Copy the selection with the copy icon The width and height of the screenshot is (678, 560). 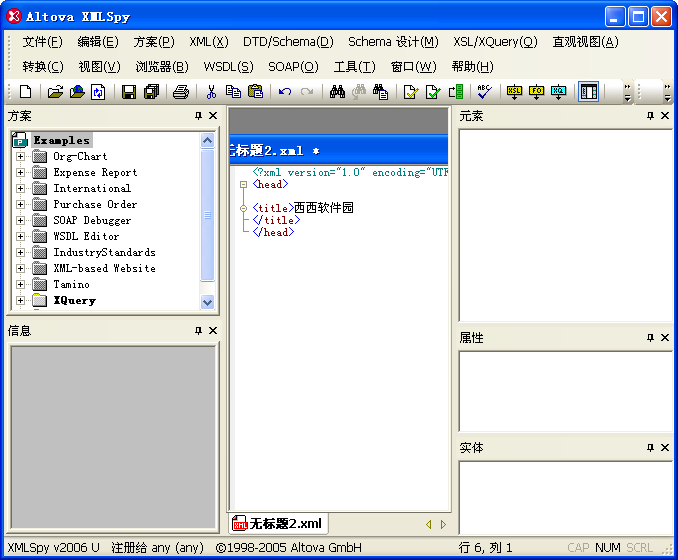[x=233, y=92]
